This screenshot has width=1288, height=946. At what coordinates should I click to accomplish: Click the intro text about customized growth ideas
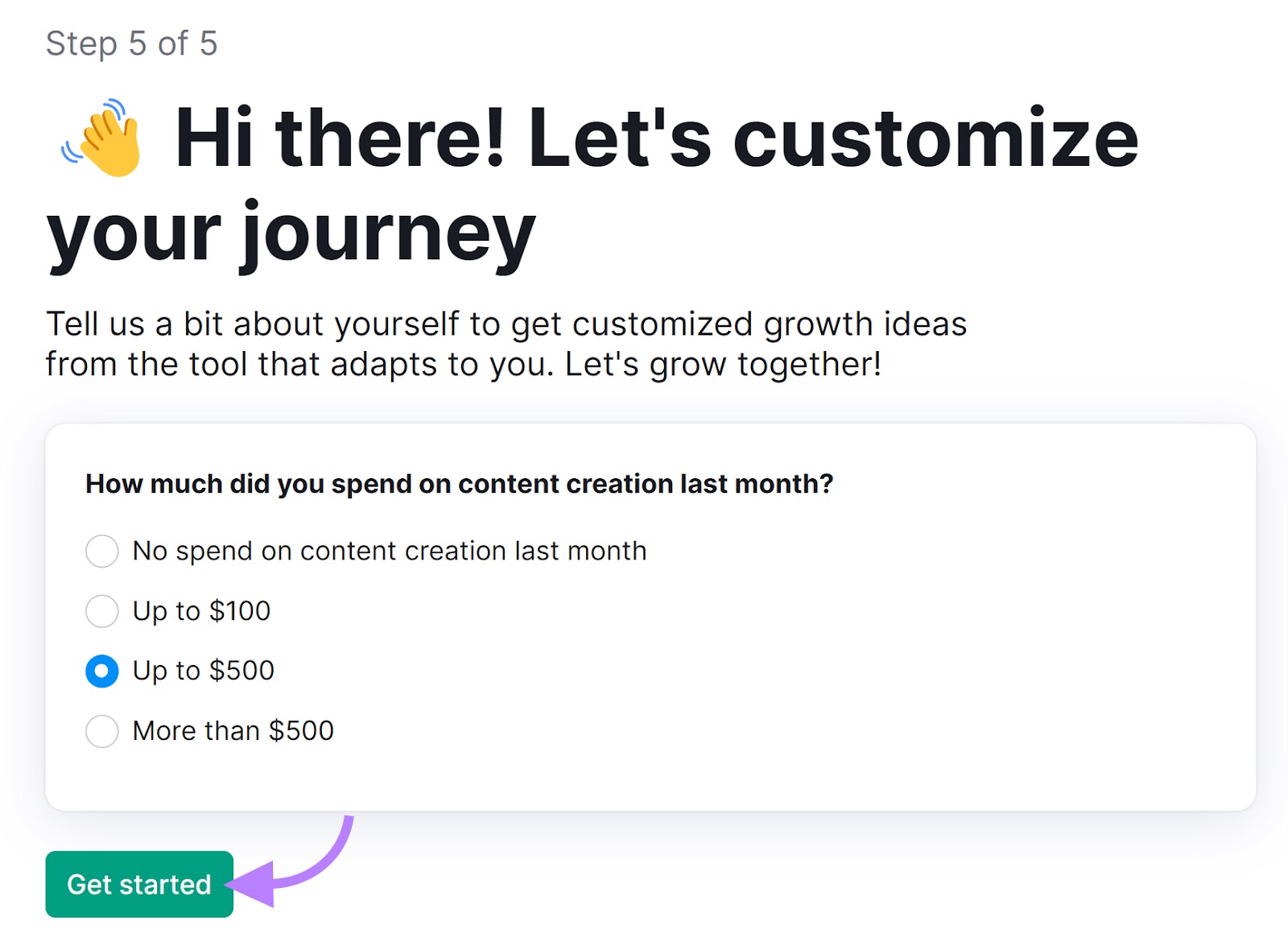pos(507,324)
